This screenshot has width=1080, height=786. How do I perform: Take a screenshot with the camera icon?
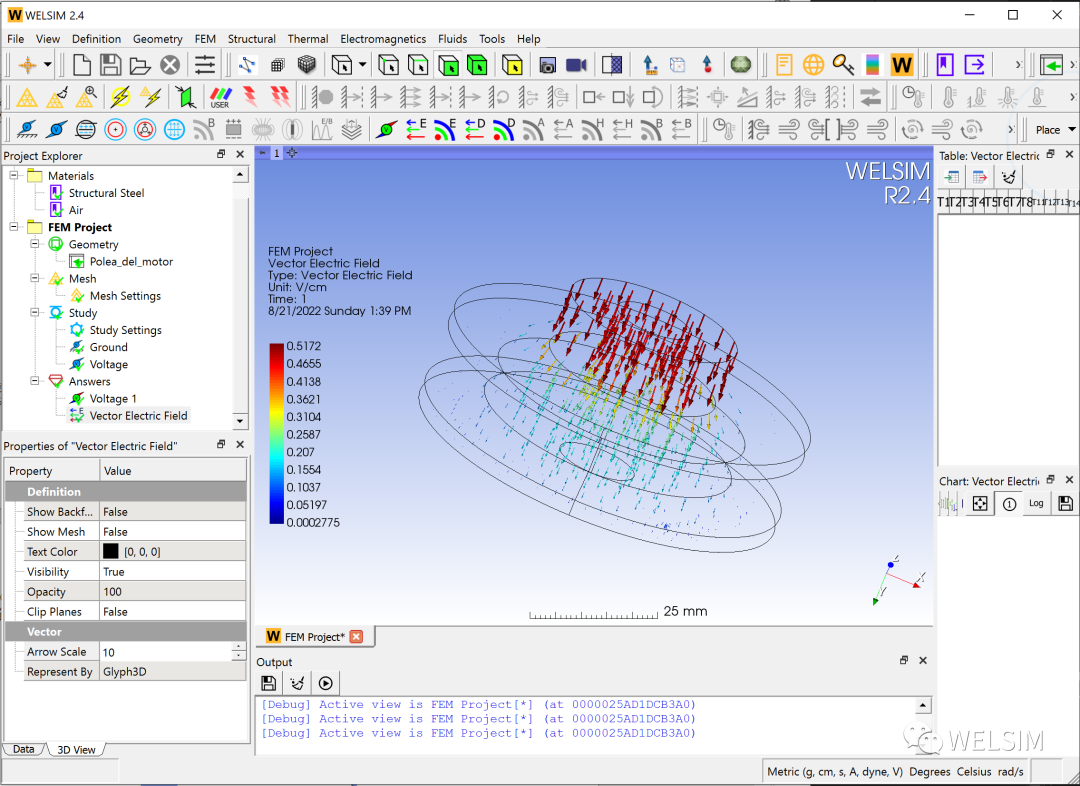tap(548, 65)
